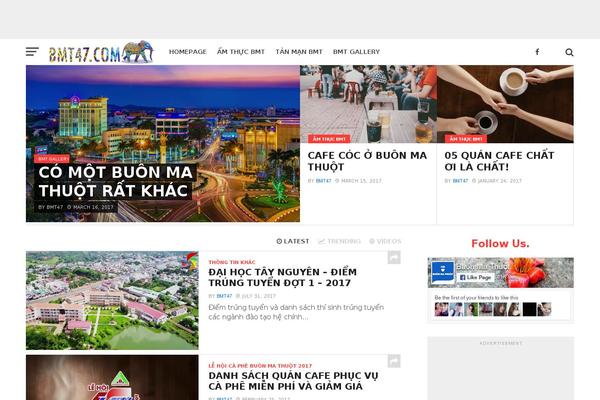600x400 pixels.
Task: Switch to the Trending tab
Action: click(339, 241)
